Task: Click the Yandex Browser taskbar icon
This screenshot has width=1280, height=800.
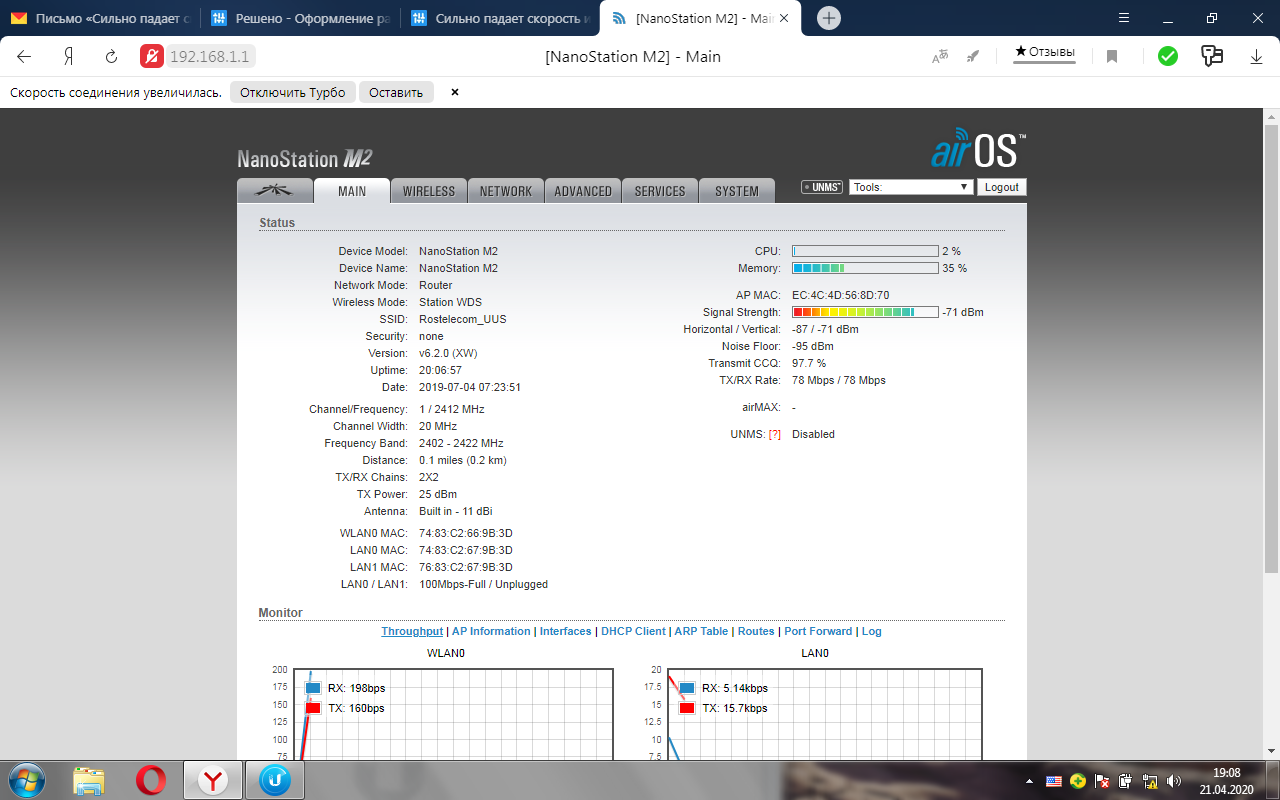Action: [213, 780]
